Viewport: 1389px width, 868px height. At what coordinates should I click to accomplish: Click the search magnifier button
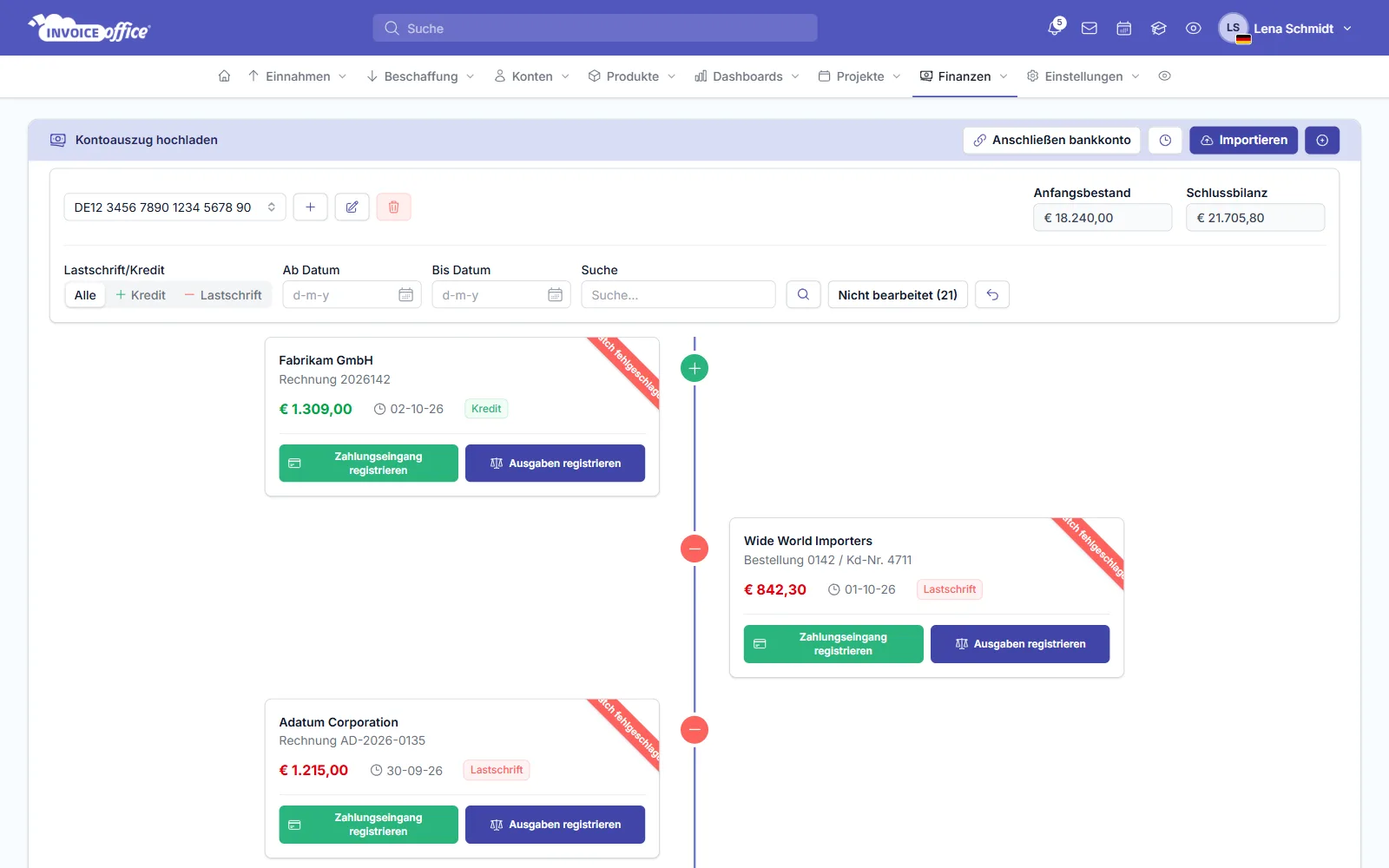(803, 294)
